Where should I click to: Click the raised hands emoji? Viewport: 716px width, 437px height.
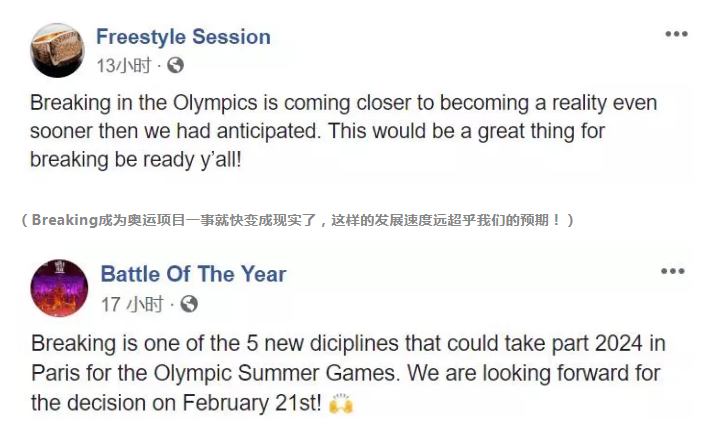click(341, 403)
